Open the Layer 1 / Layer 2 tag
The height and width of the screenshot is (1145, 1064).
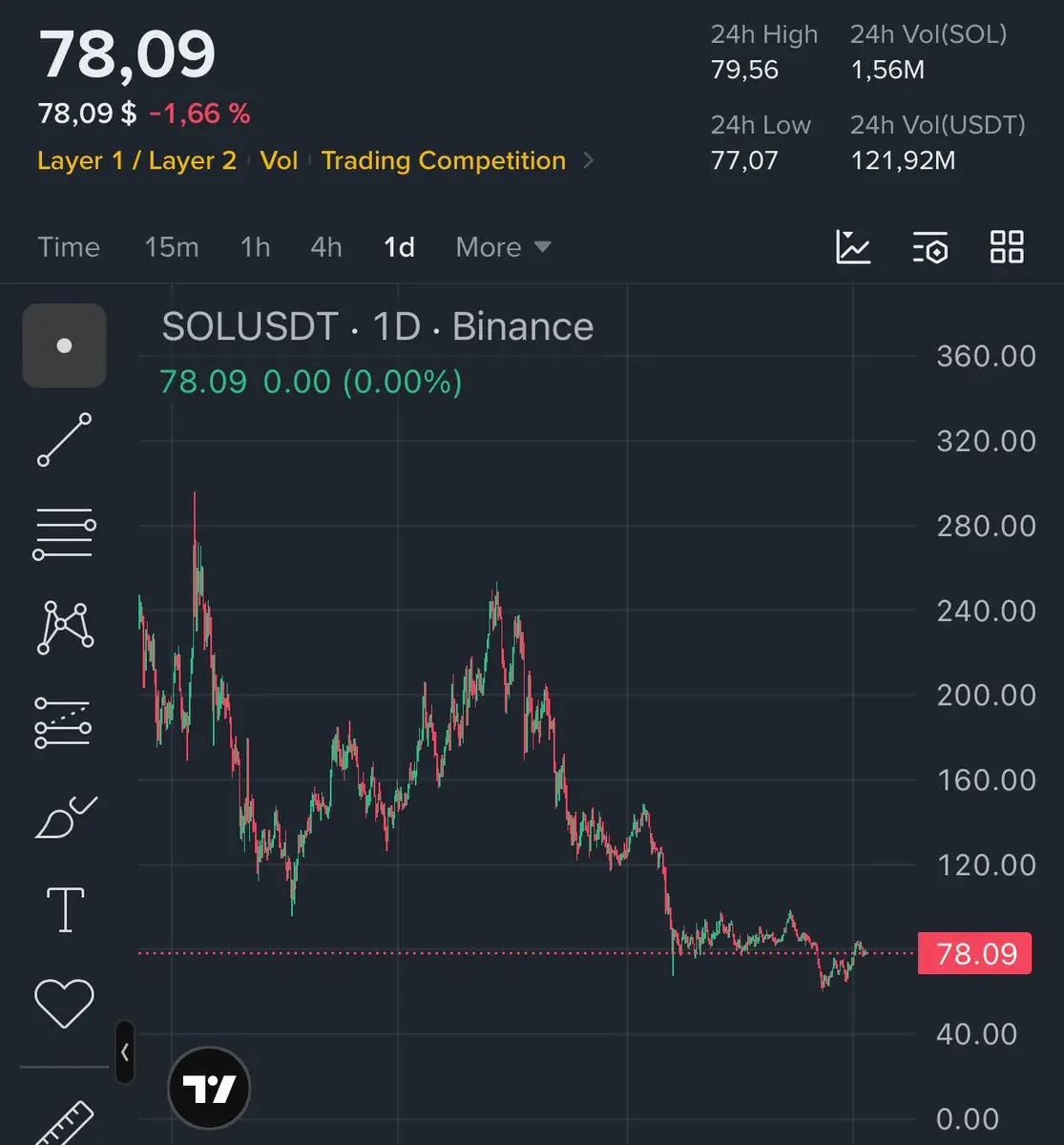[136, 160]
